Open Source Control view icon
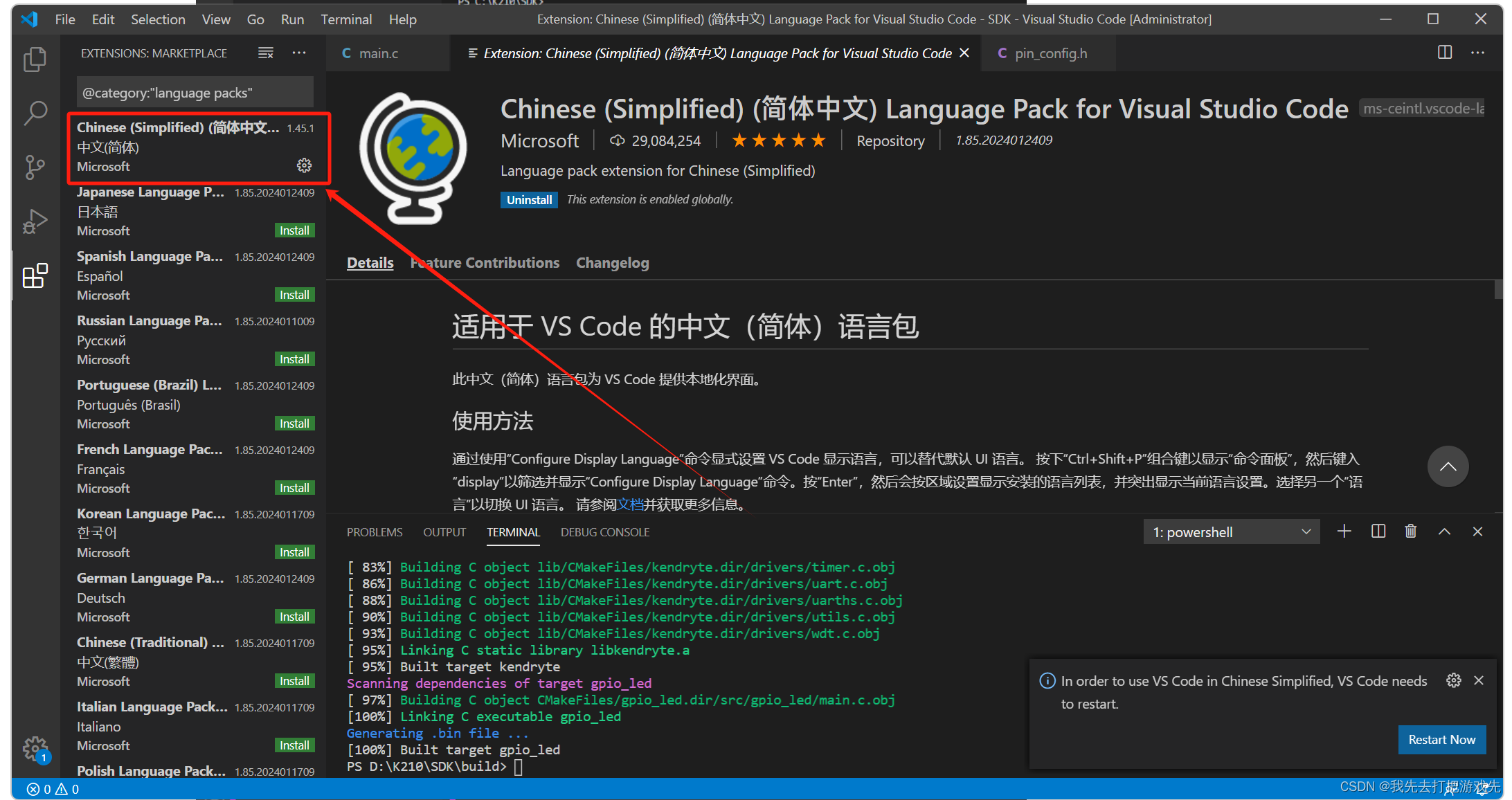The height and width of the screenshot is (800, 1512). coord(35,167)
